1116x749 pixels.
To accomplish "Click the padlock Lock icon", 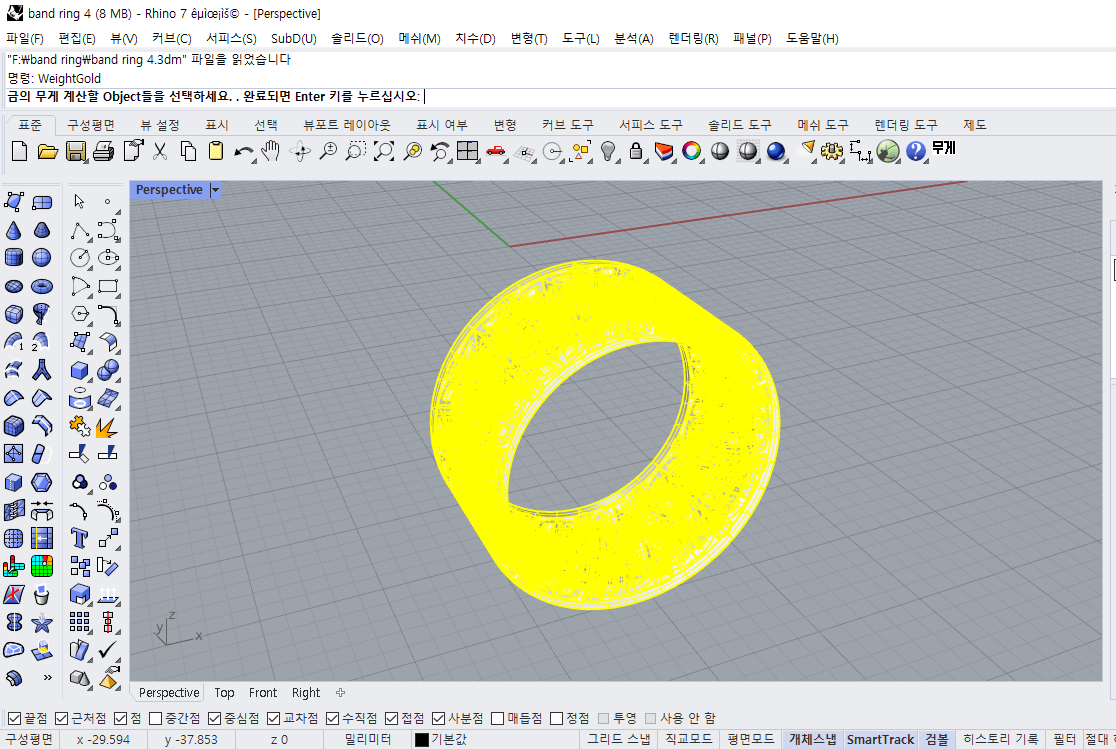I will click(x=636, y=151).
